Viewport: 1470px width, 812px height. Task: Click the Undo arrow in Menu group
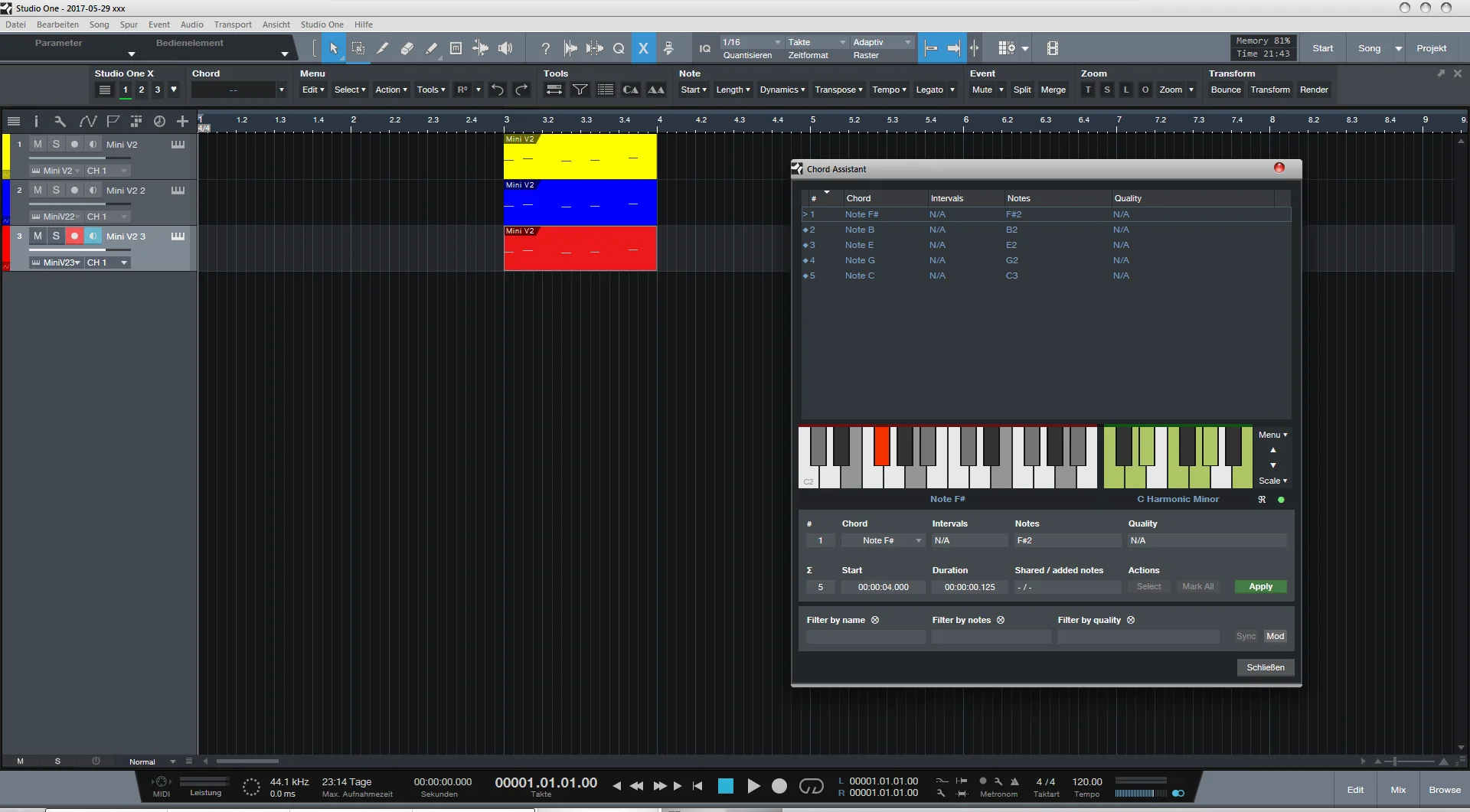pos(497,90)
